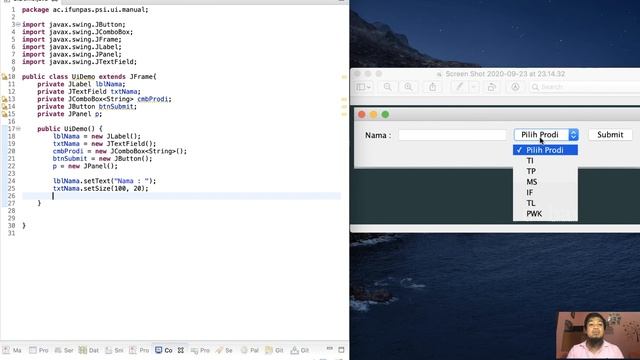Click the 'Nama :' label in the form

(x=378, y=135)
